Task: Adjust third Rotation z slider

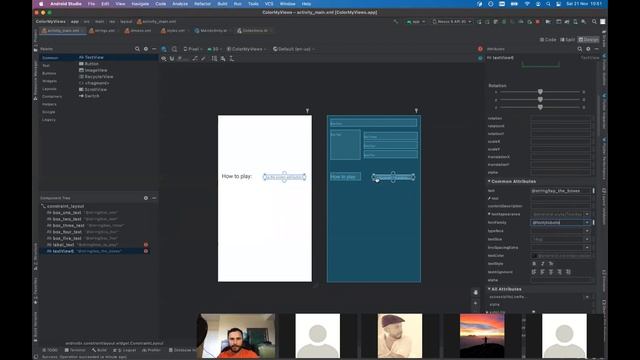Action: pos(540,107)
